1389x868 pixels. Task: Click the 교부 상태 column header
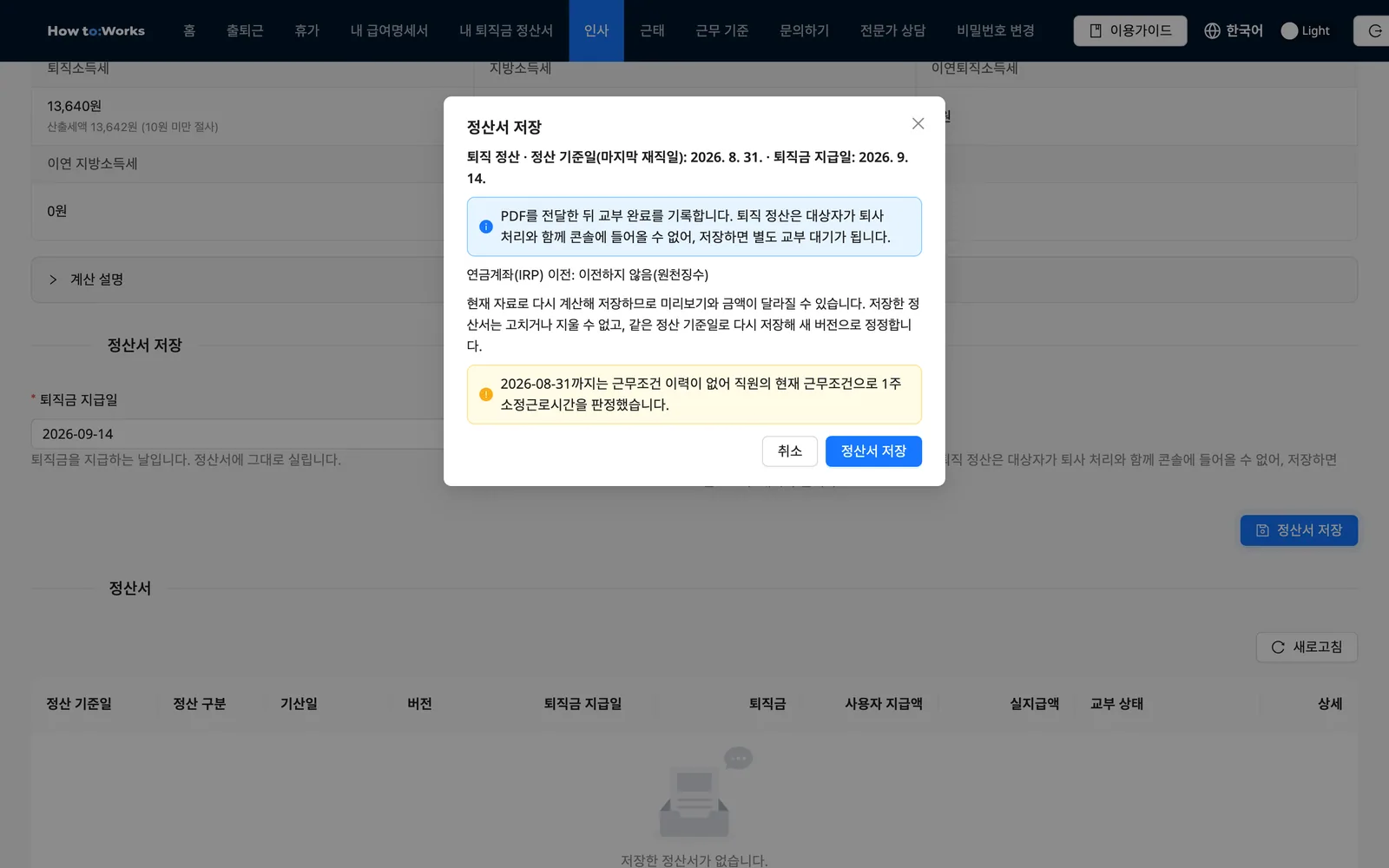pos(1116,704)
